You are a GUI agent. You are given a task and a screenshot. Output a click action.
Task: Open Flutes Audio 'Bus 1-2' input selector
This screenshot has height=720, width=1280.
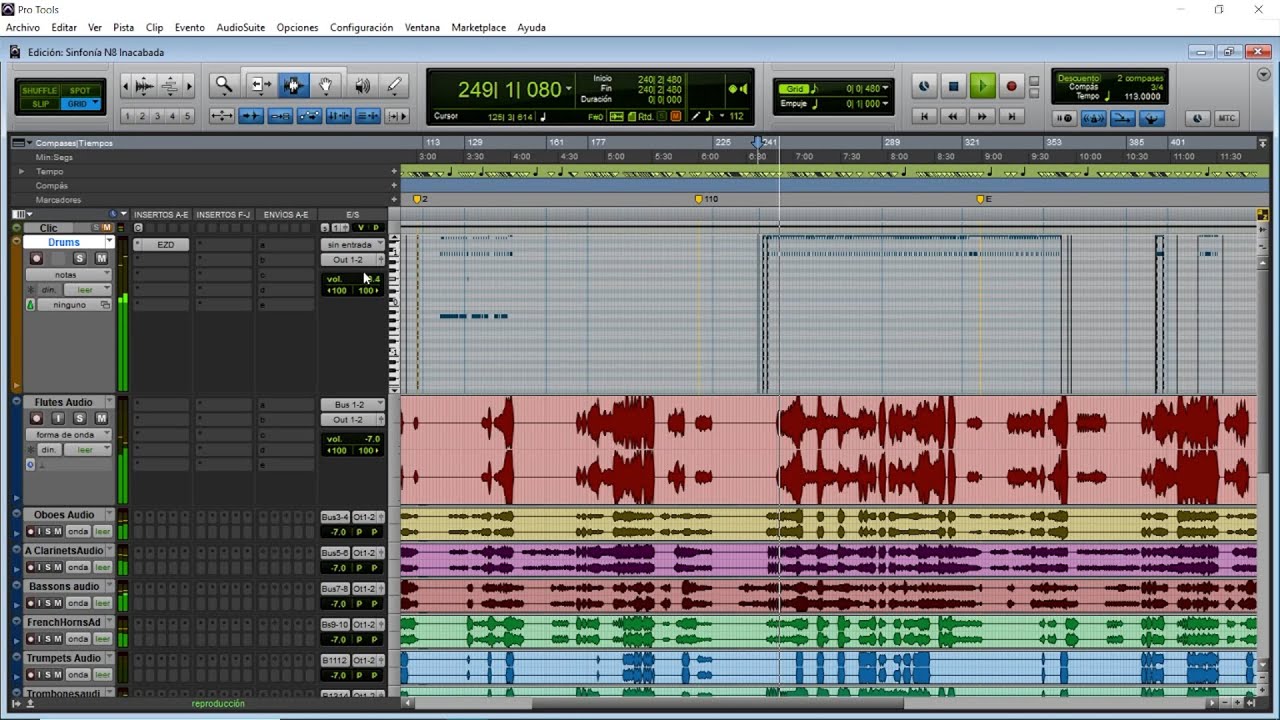tap(353, 404)
